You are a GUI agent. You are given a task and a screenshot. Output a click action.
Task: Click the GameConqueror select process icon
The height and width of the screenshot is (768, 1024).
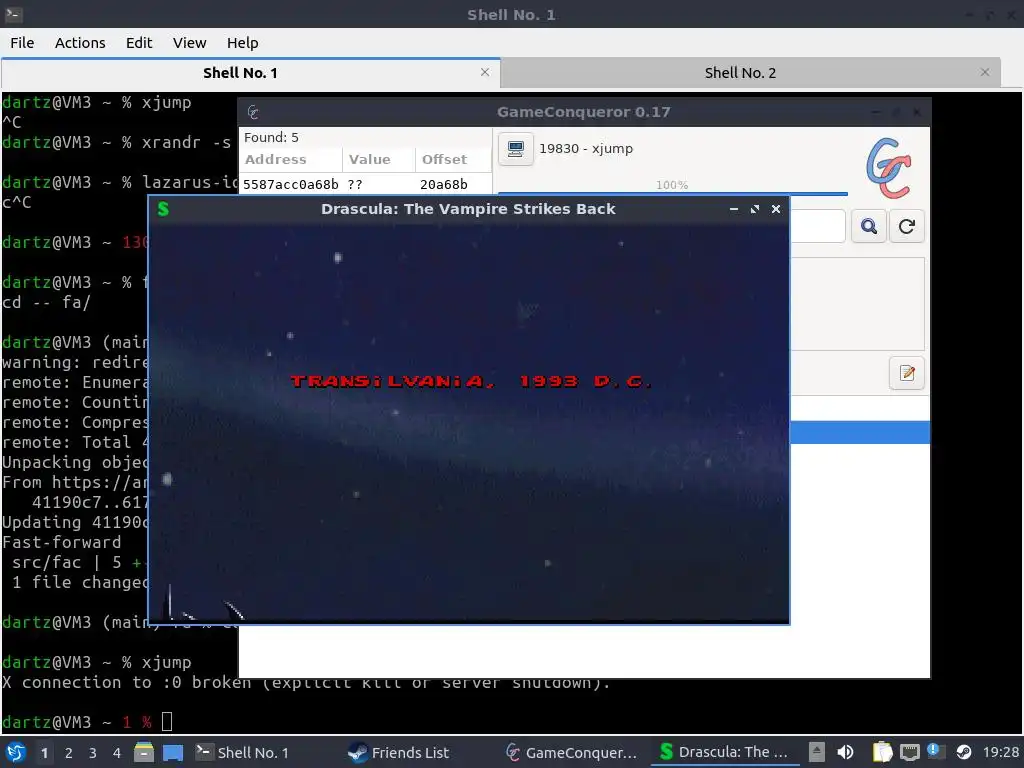click(515, 148)
